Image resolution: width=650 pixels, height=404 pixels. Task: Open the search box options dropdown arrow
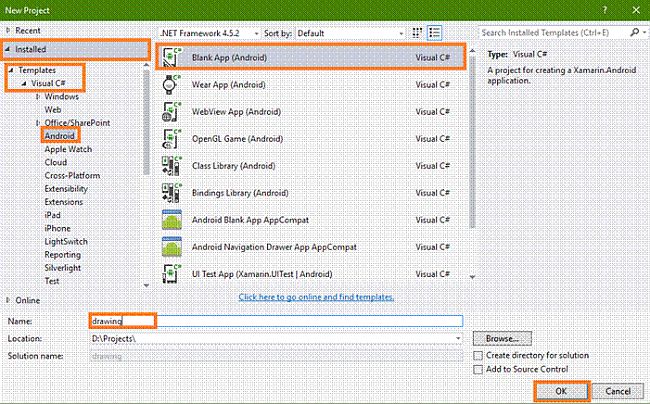644,32
